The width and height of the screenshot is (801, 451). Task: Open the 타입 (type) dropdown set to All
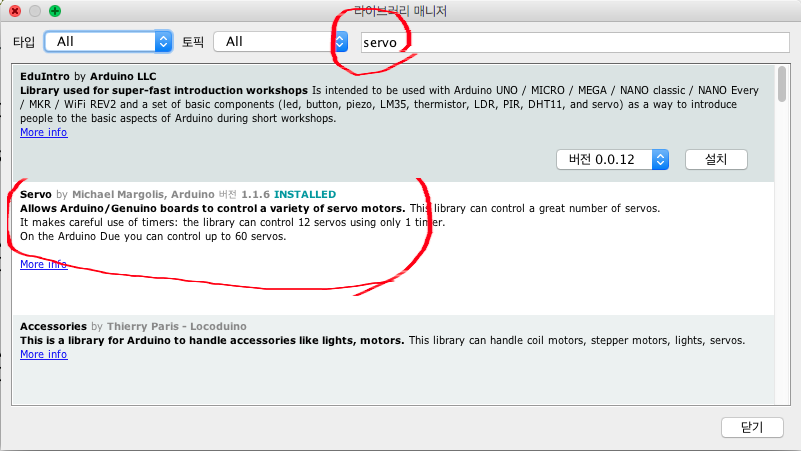coord(108,41)
